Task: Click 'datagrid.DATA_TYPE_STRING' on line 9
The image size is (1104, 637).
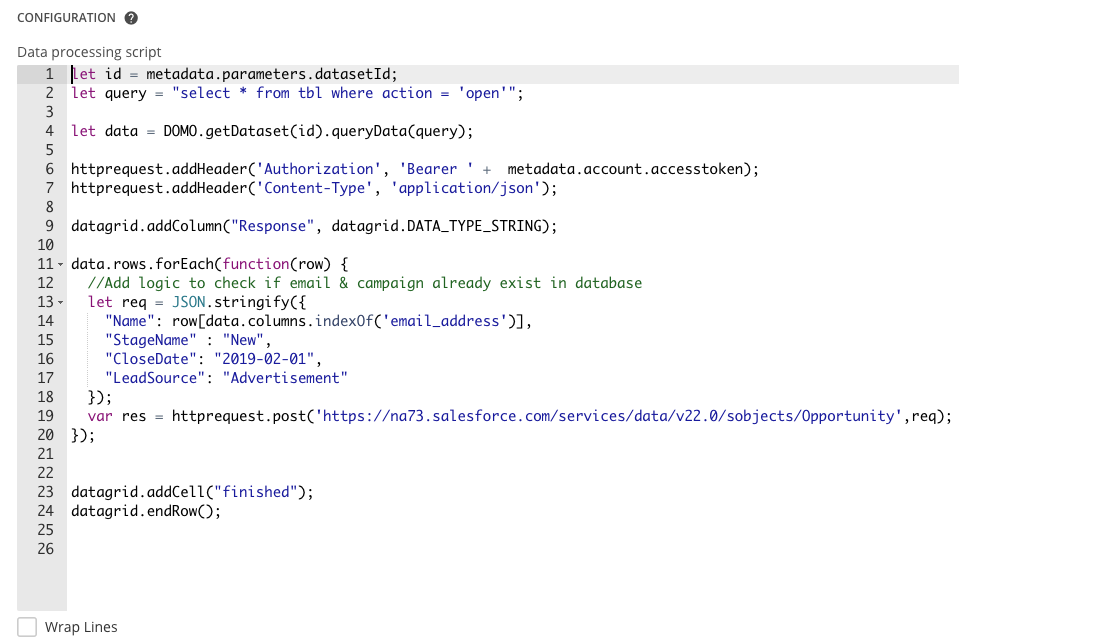Action: [x=437, y=226]
